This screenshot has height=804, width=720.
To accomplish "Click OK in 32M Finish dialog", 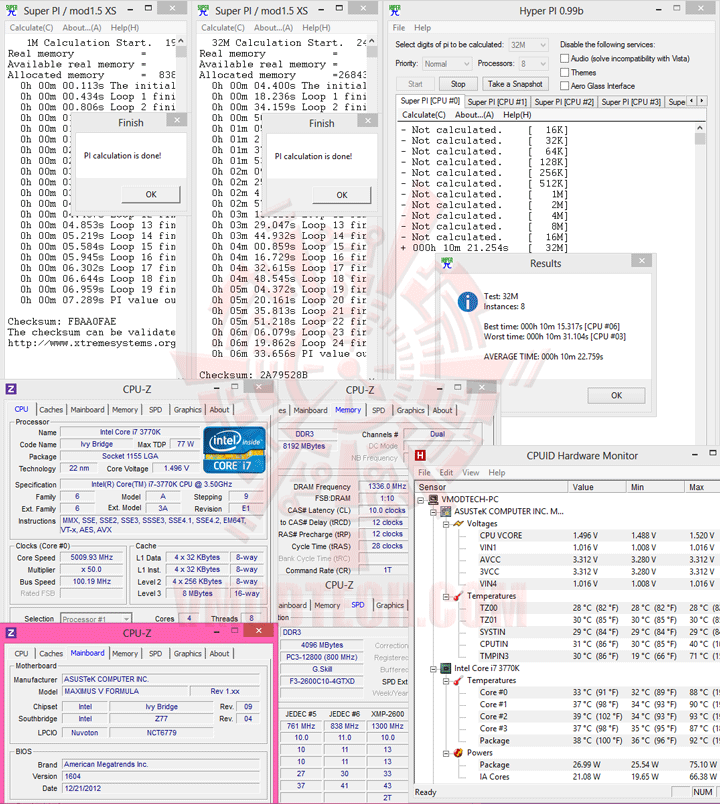I will tap(342, 195).
